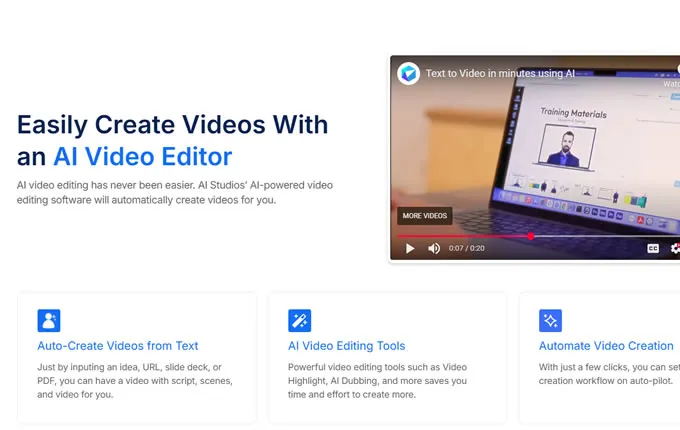Click the Automate Video Creation sparkle icon

point(550,320)
